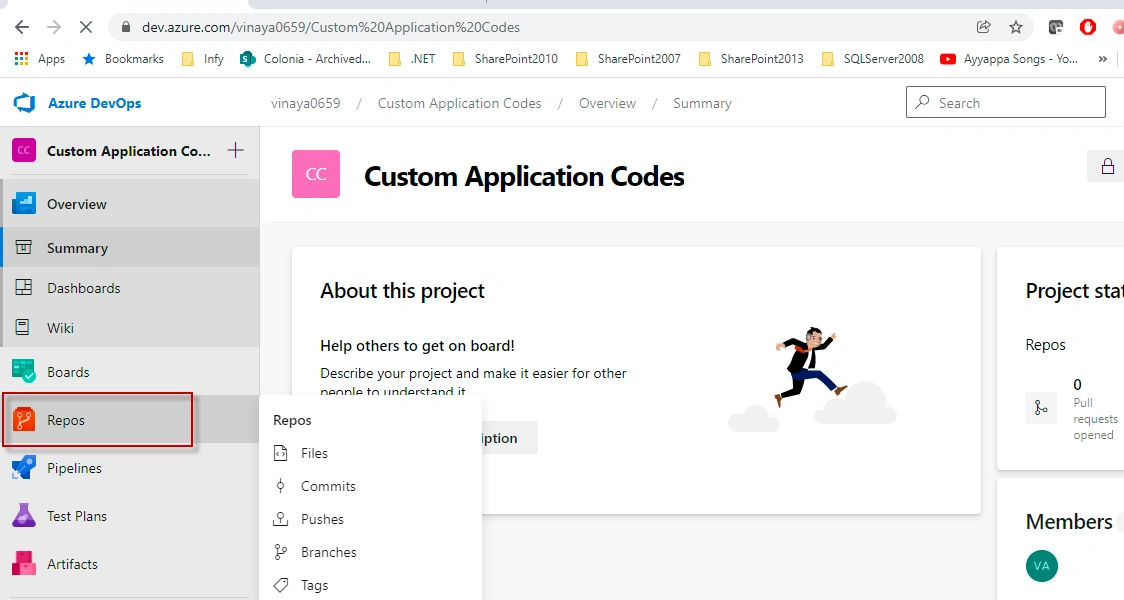The height and width of the screenshot is (600, 1124).
Task: Open the Ayyappa Songs YouTube bookmark
Action: (x=1009, y=59)
